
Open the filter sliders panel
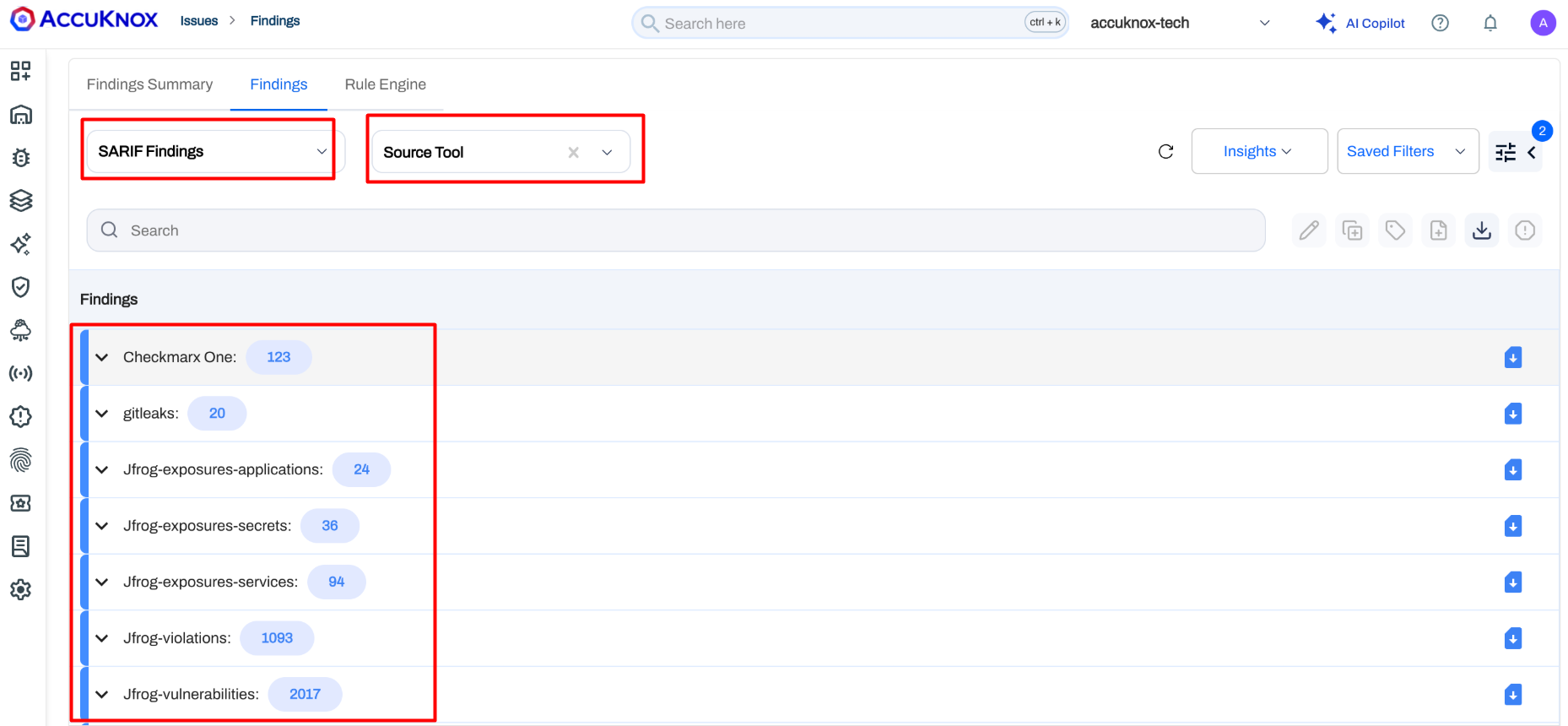click(1506, 152)
